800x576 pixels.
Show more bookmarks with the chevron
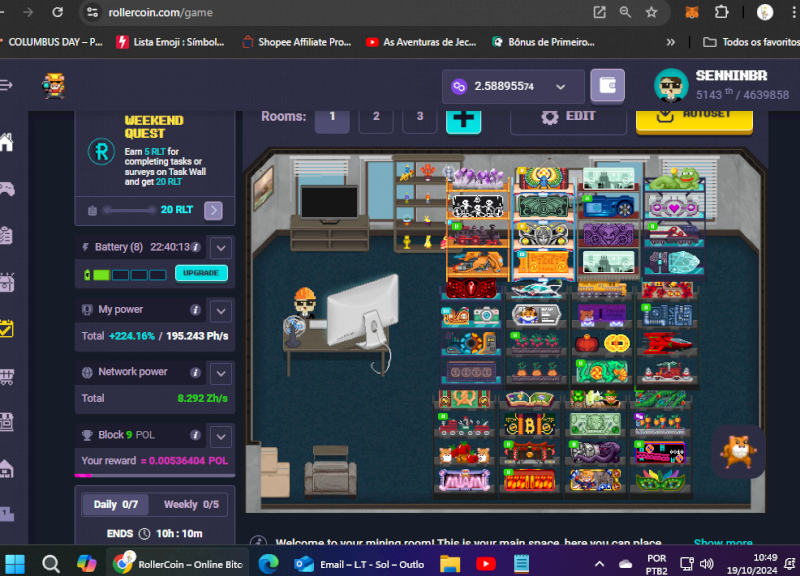point(670,42)
